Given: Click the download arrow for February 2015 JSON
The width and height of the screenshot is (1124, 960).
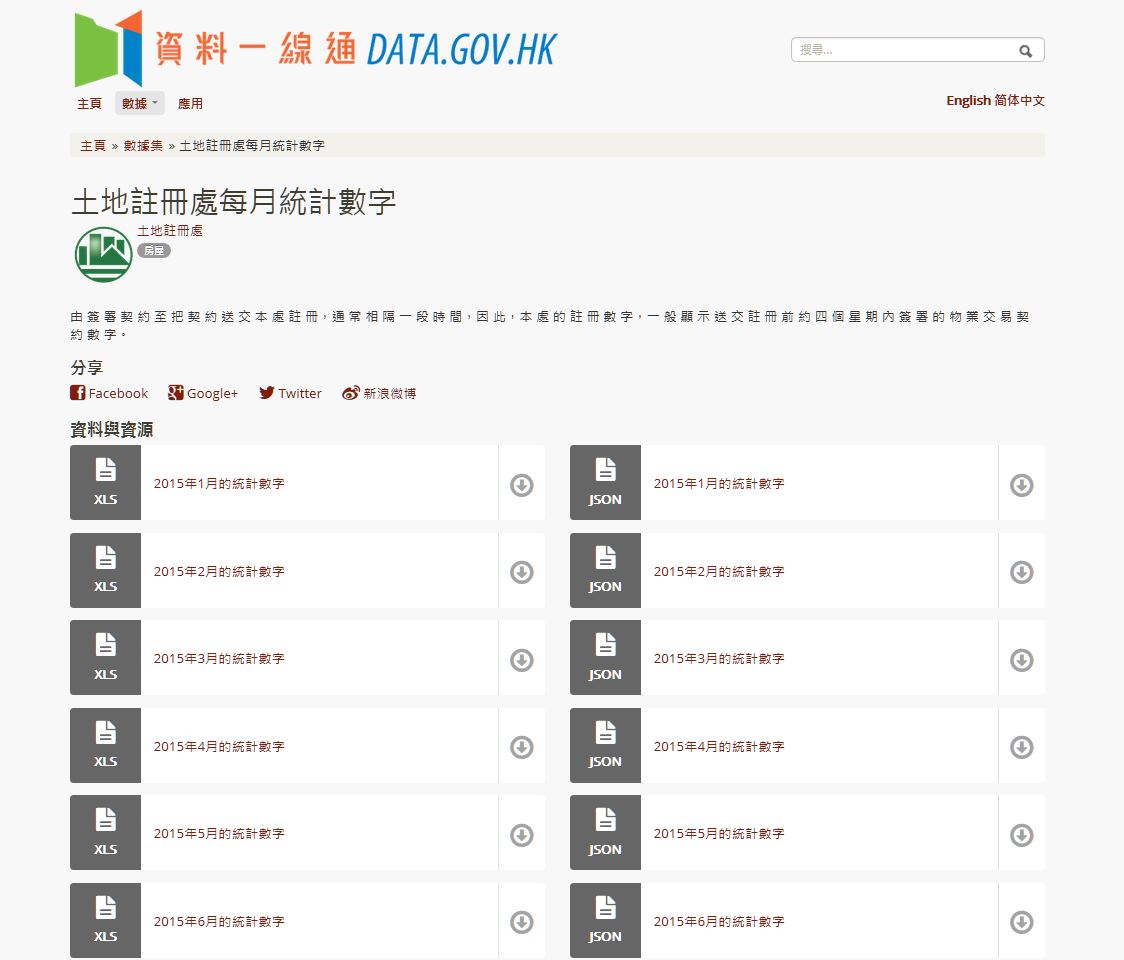Looking at the screenshot, I should pos(1021,572).
